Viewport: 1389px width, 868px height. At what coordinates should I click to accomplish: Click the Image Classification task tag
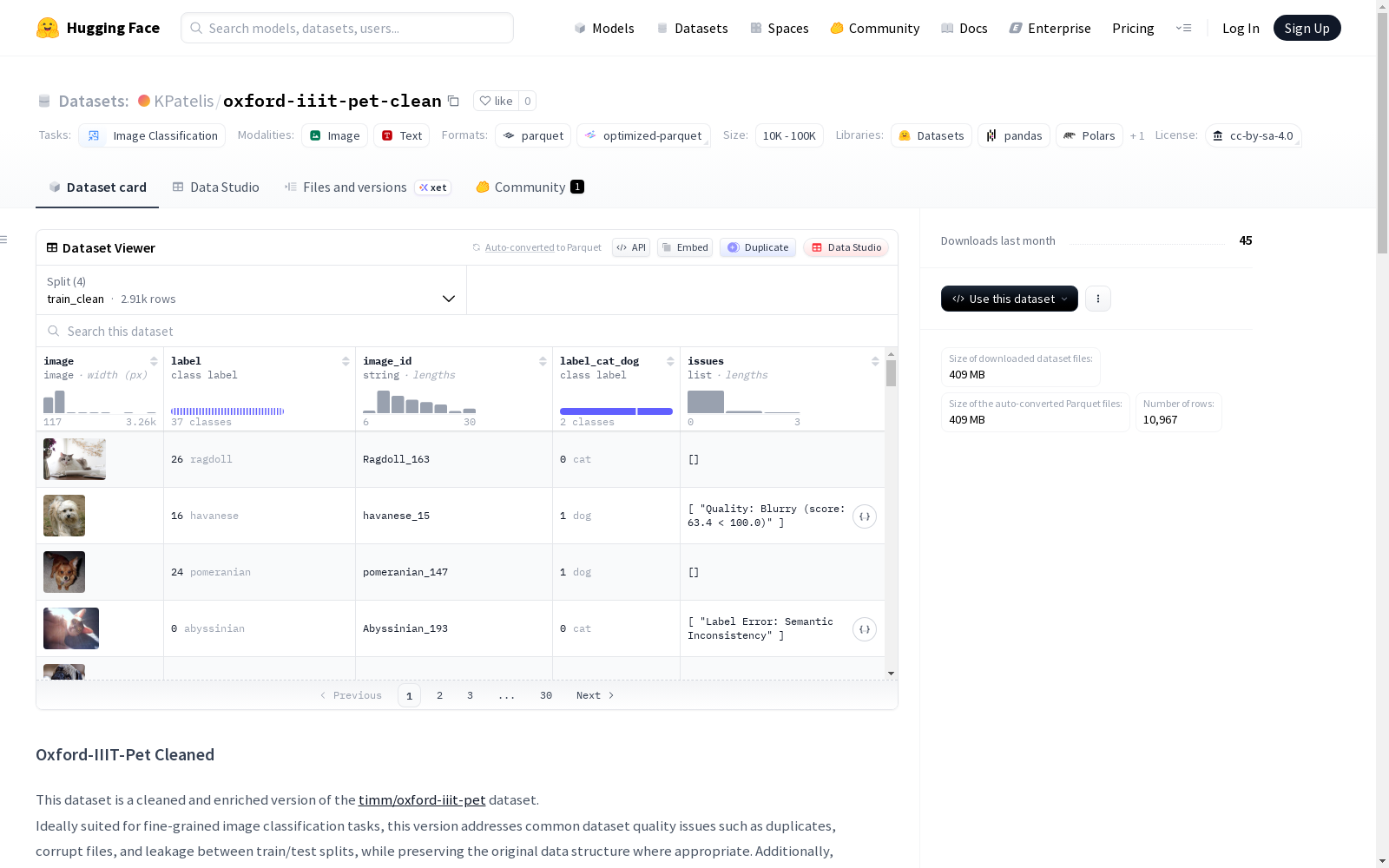(x=152, y=135)
